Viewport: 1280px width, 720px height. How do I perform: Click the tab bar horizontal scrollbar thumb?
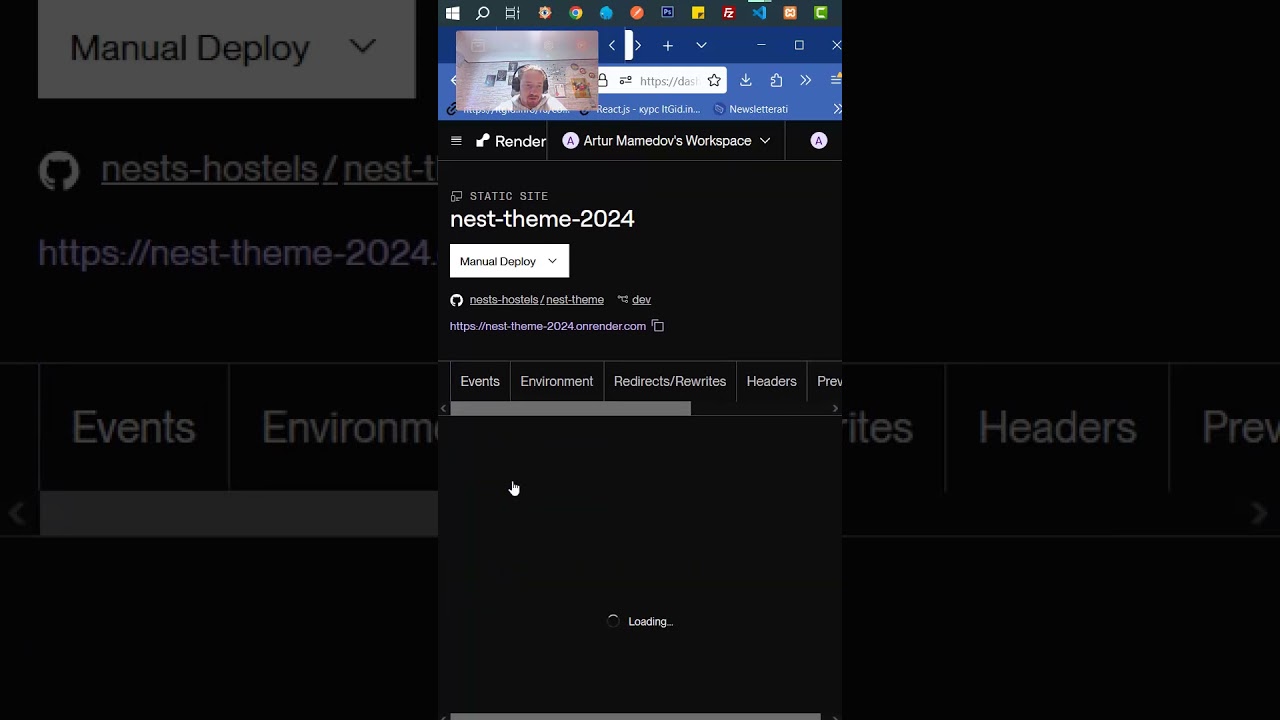point(570,408)
